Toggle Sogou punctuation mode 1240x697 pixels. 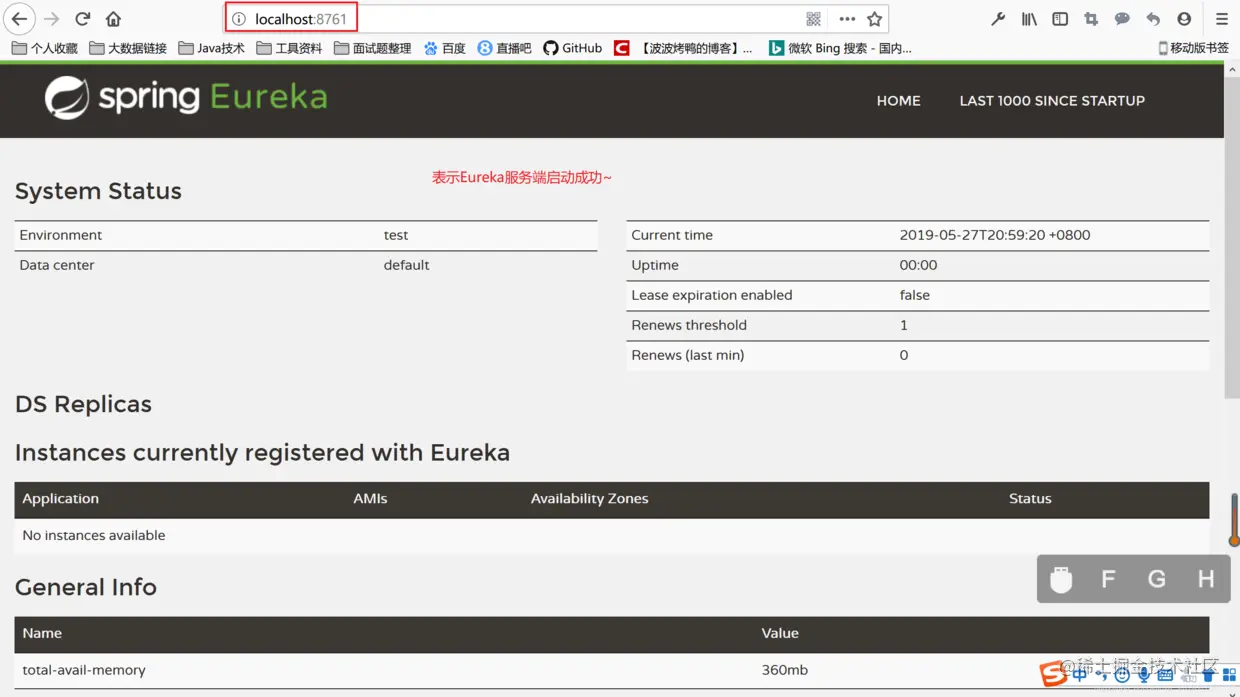1102,676
